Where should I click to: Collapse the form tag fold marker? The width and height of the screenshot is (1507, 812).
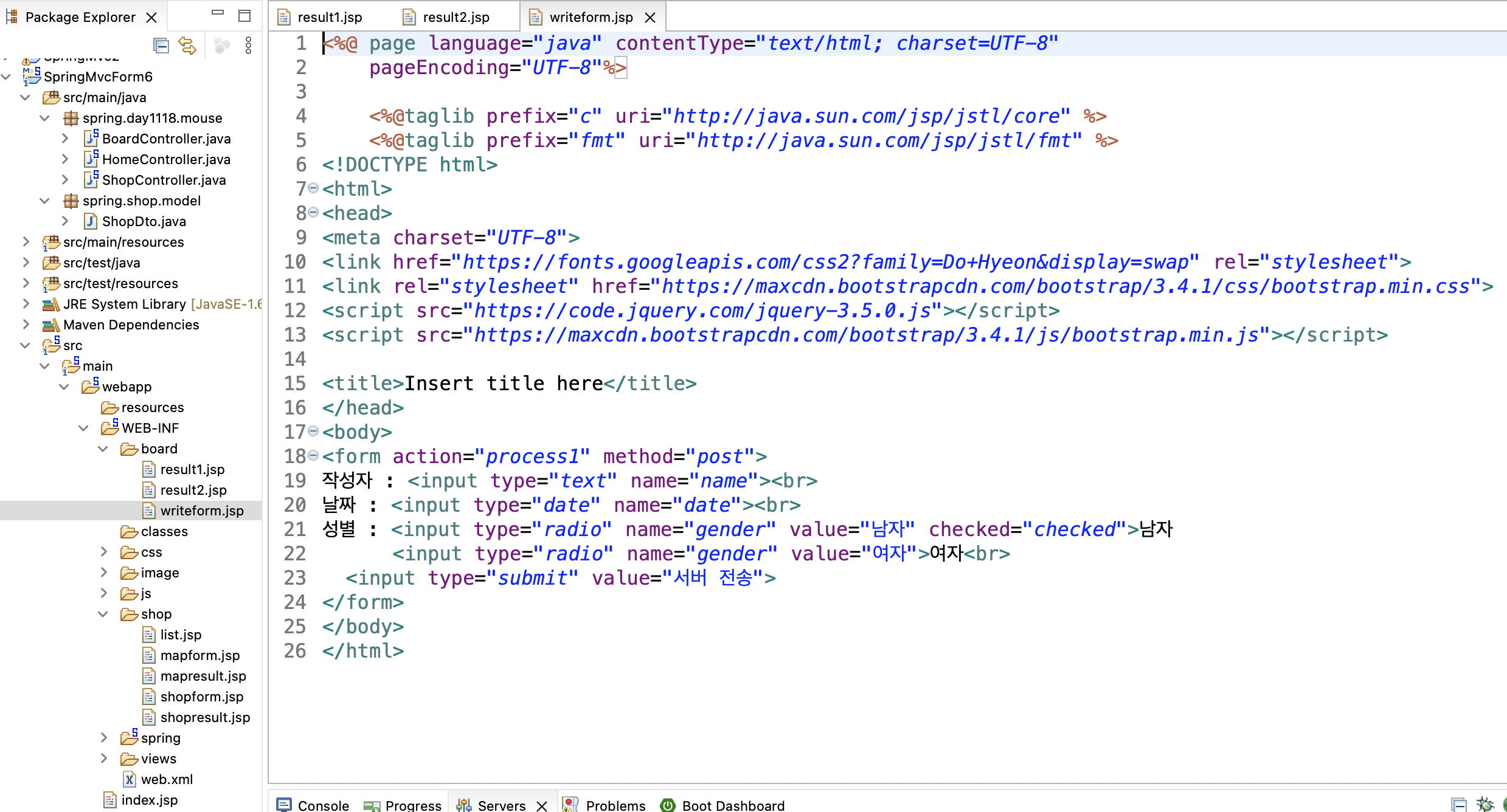[x=313, y=455]
